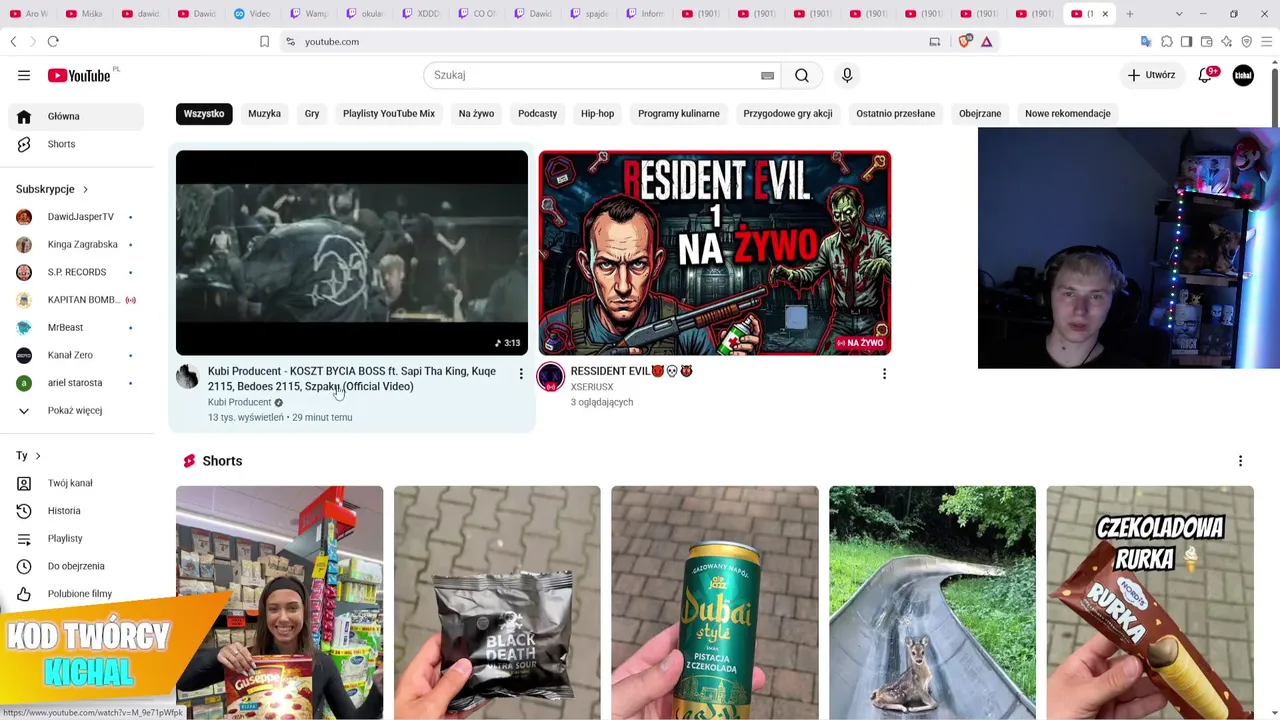The width and height of the screenshot is (1280, 720).
Task: Bookmark this page in the address bar
Action: click(264, 41)
